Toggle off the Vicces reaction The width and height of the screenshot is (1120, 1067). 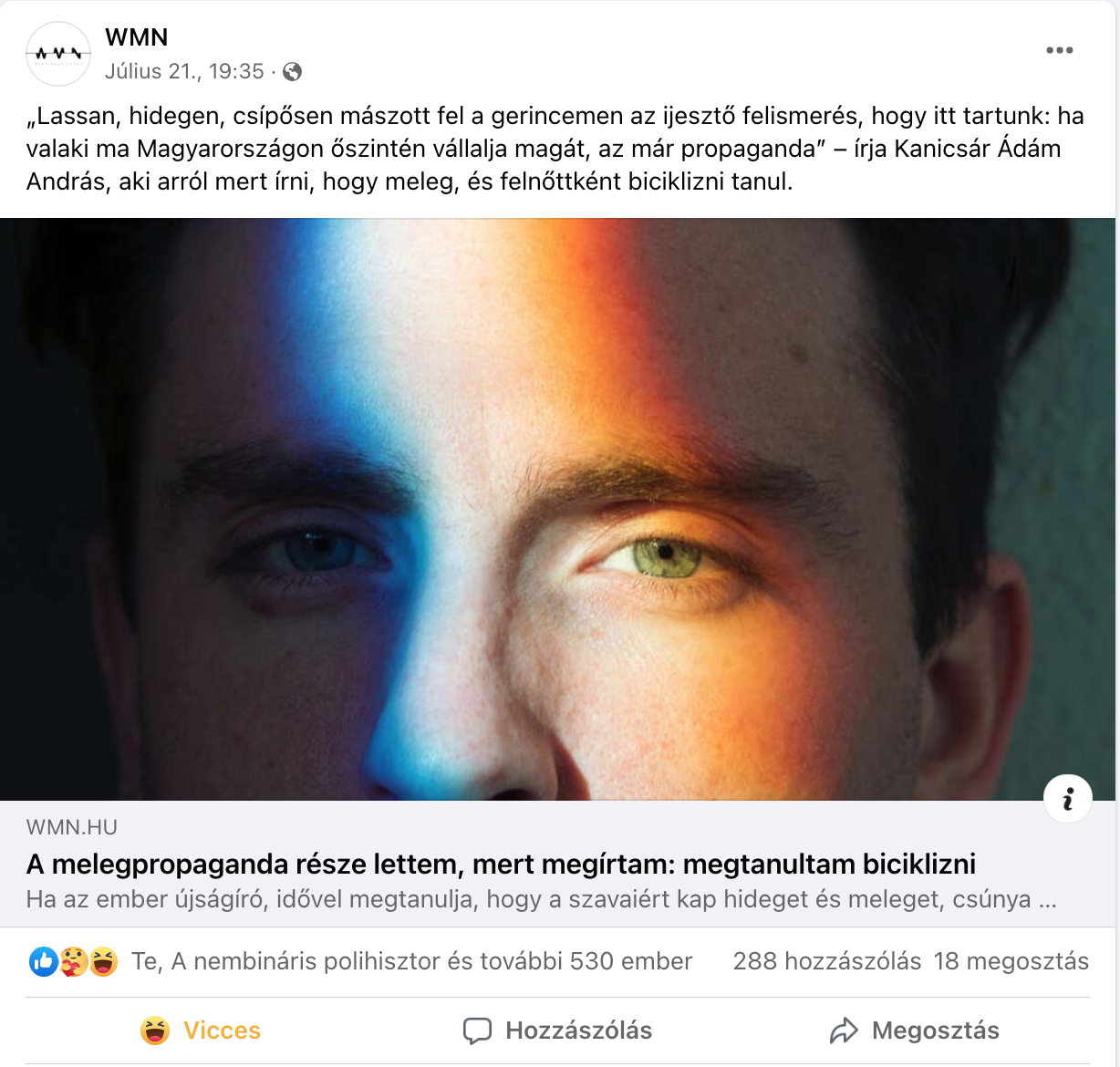(201, 1031)
